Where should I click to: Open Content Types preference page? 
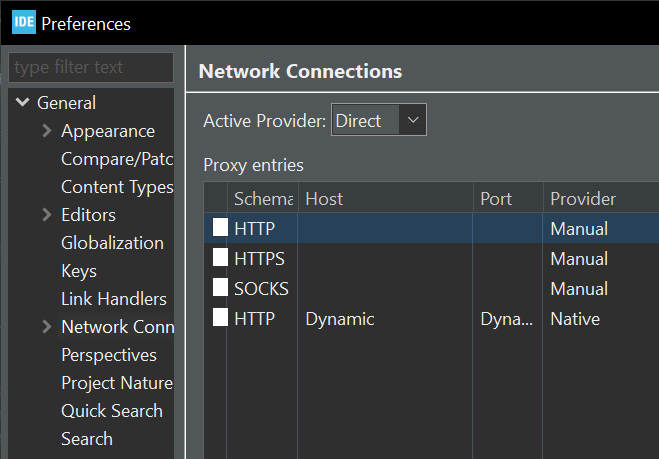(116, 187)
